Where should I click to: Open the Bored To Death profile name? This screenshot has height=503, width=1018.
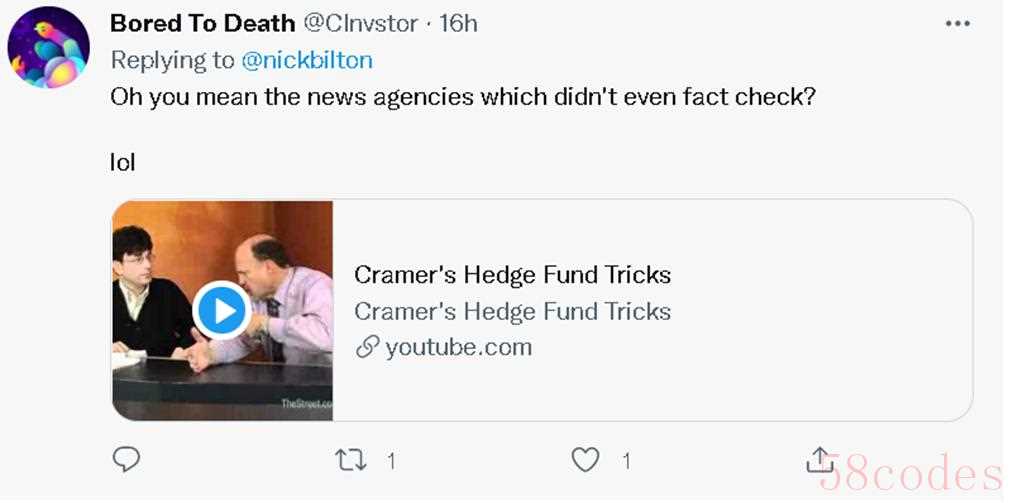click(x=203, y=23)
